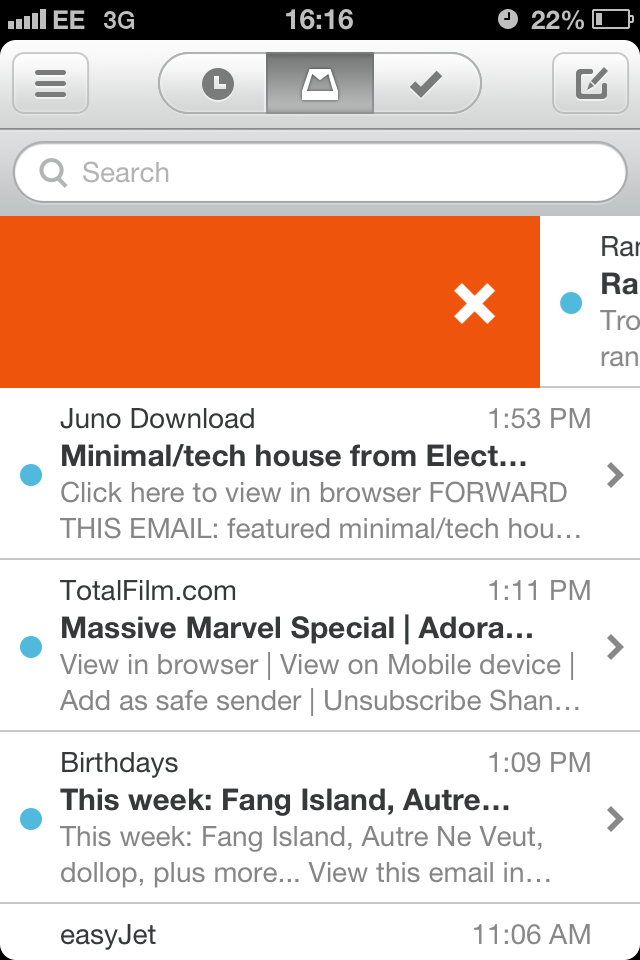Viewport: 640px width, 960px height.
Task: Switch to the Later clock tab
Action: (217, 84)
